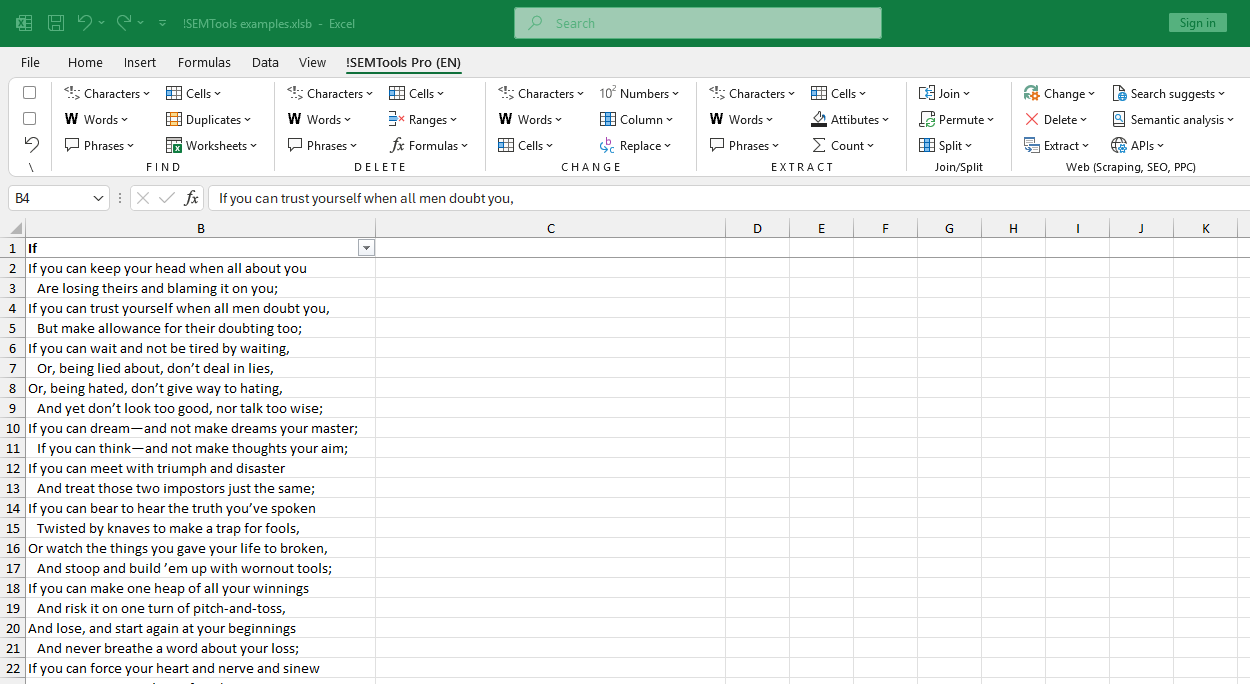The height and width of the screenshot is (684, 1250).
Task: Open the autofilter dropdown on cell B1
Action: point(366,247)
